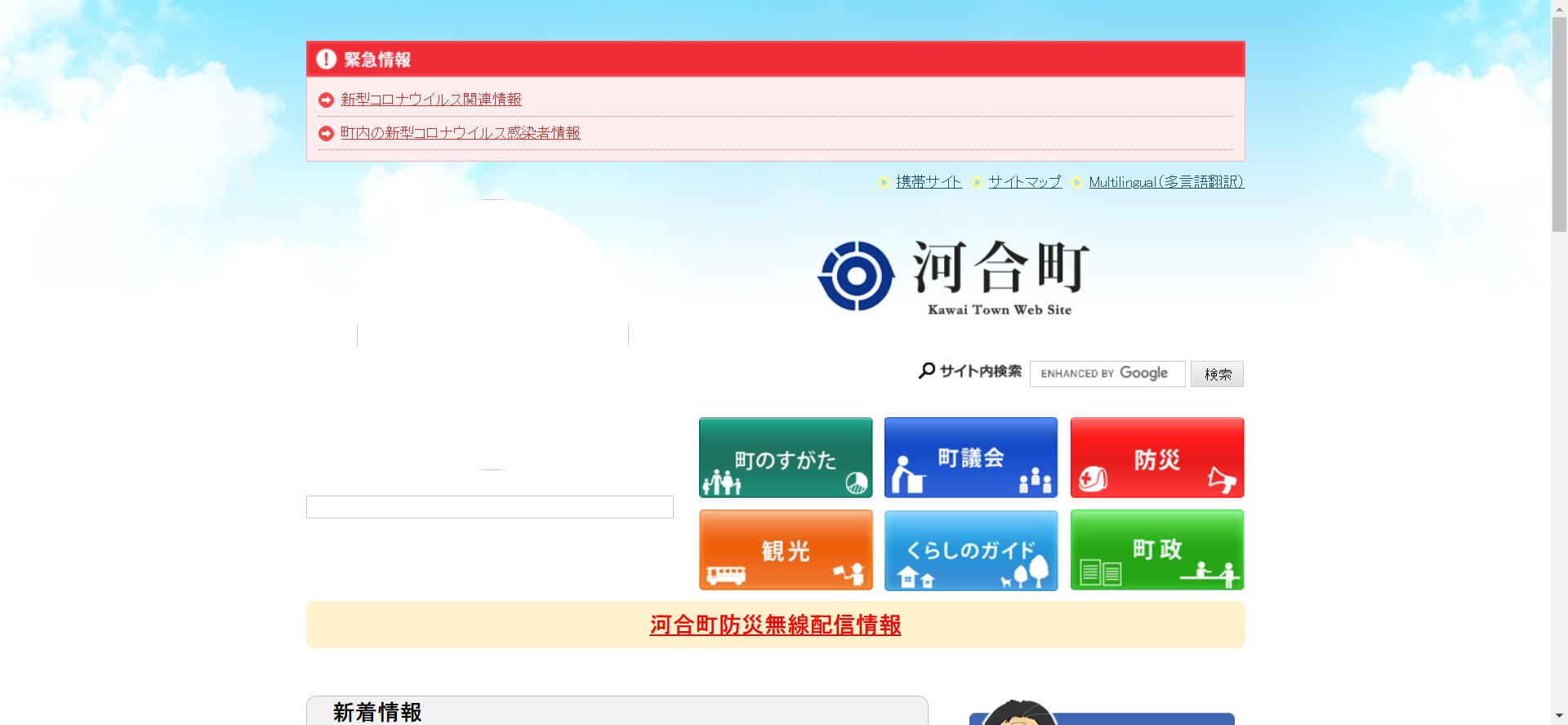Viewport: 1568px width, 725px height.
Task: Open 新型コロナウイルス関連情報 link
Action: coord(430,100)
